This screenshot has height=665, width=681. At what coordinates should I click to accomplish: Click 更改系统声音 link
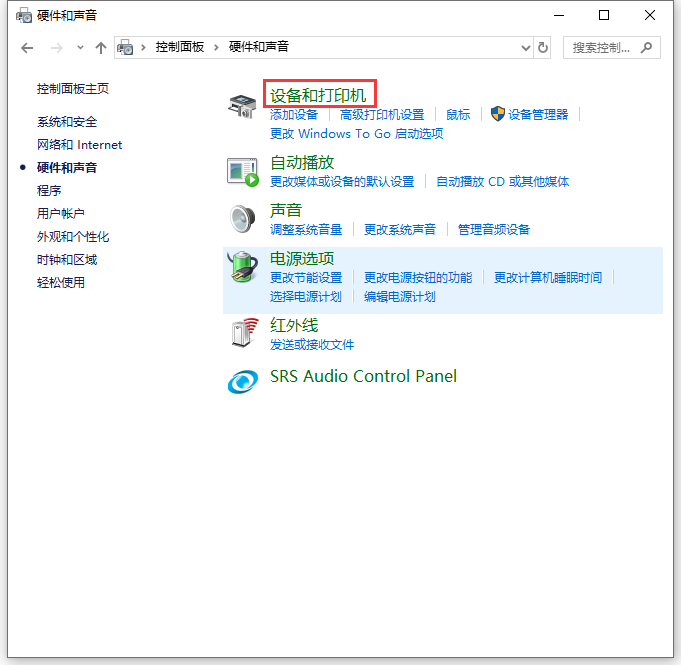[400, 229]
